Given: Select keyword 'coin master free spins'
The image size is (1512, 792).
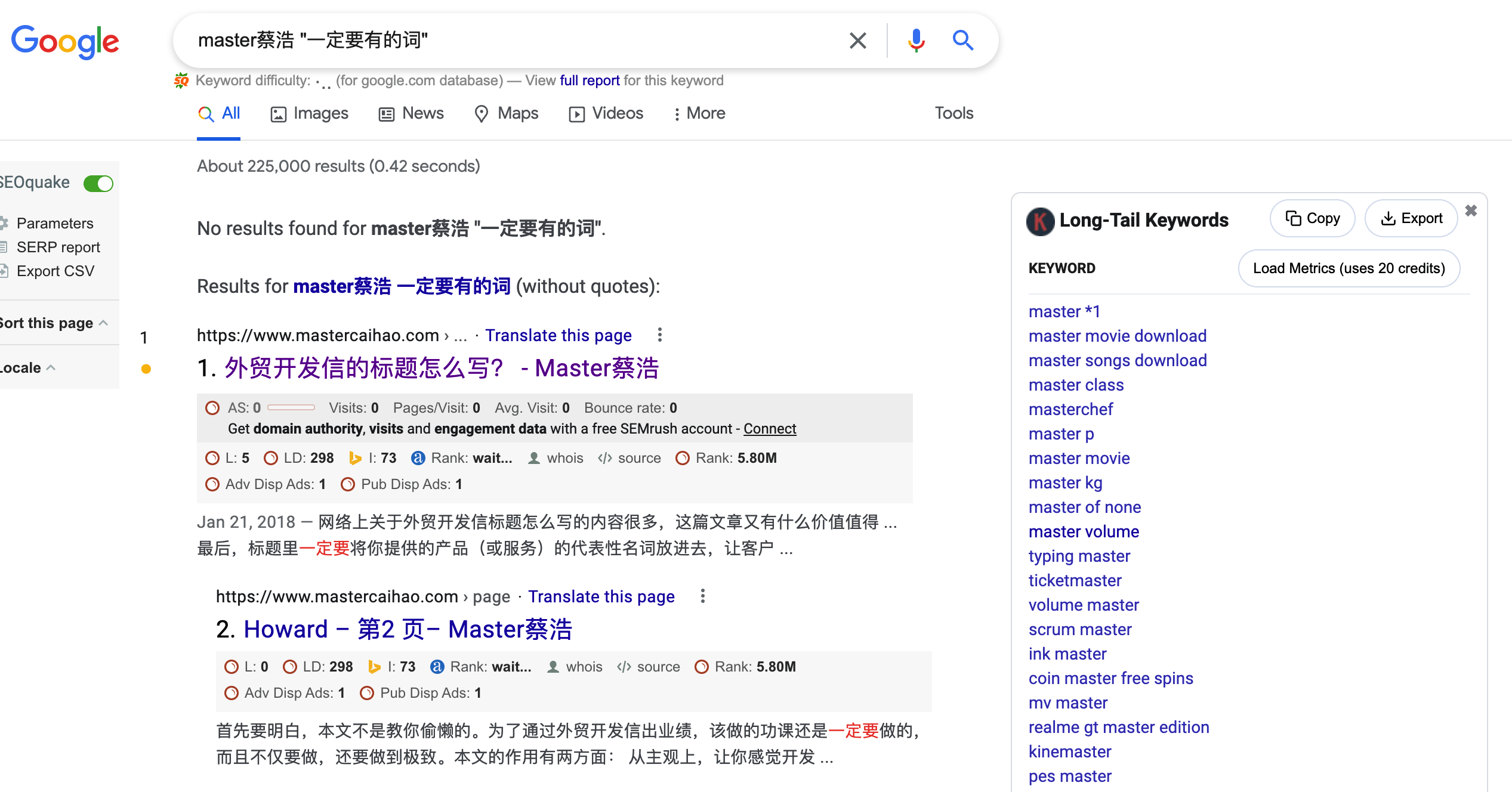Looking at the screenshot, I should click(x=1110, y=678).
